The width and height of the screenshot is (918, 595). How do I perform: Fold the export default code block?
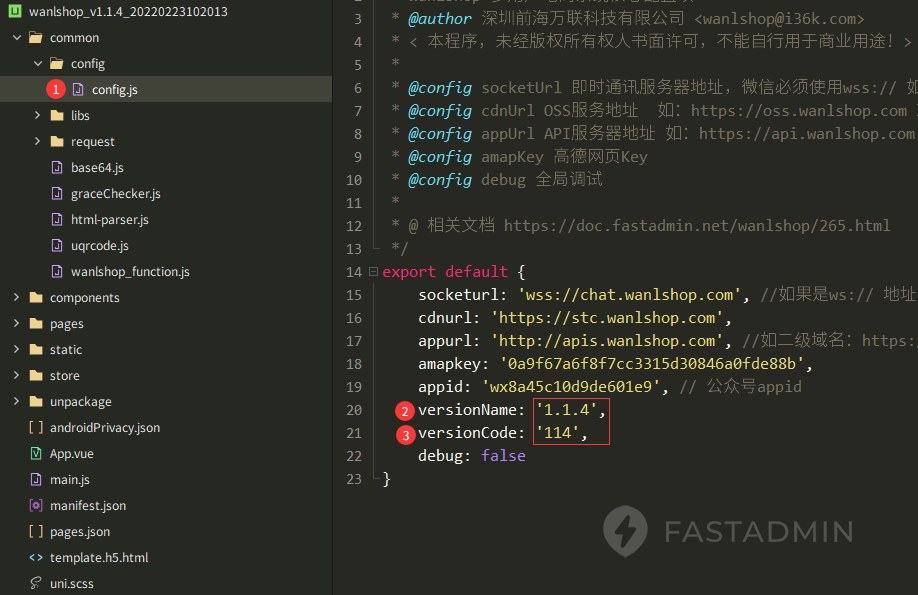tap(373, 272)
